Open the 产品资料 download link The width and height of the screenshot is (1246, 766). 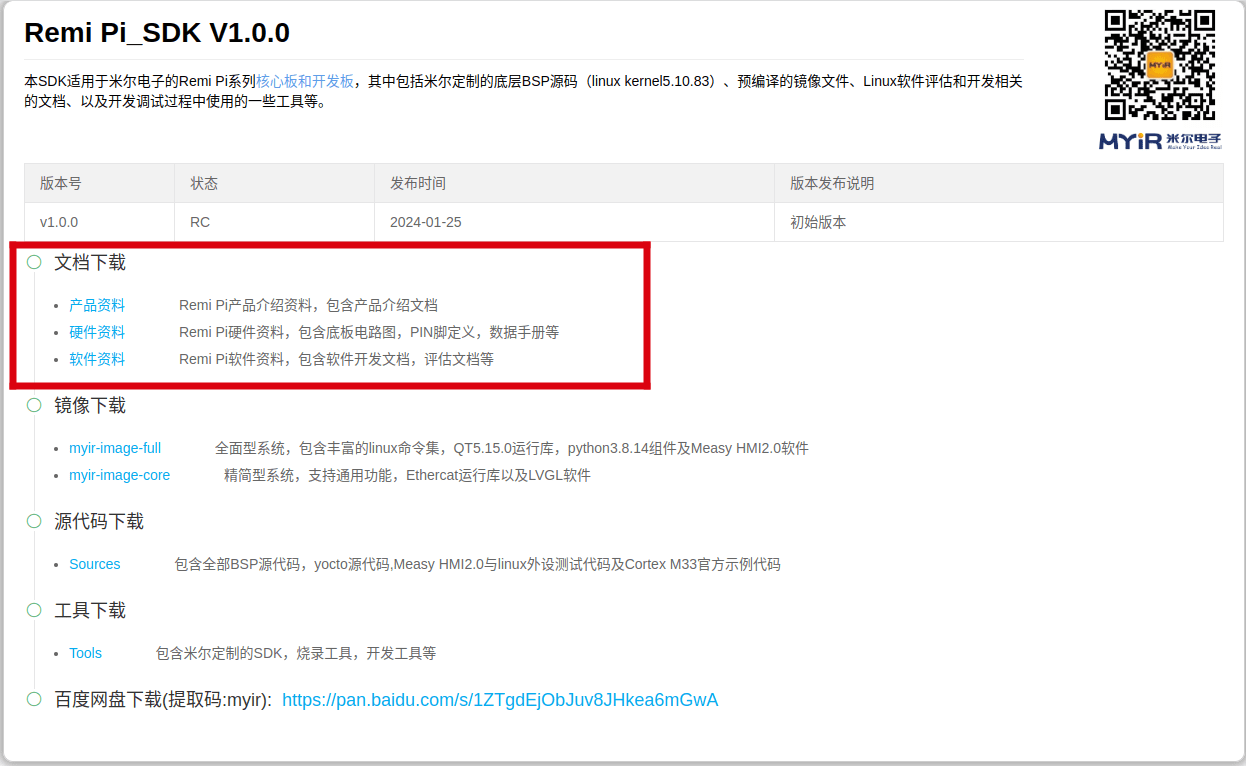click(97, 305)
